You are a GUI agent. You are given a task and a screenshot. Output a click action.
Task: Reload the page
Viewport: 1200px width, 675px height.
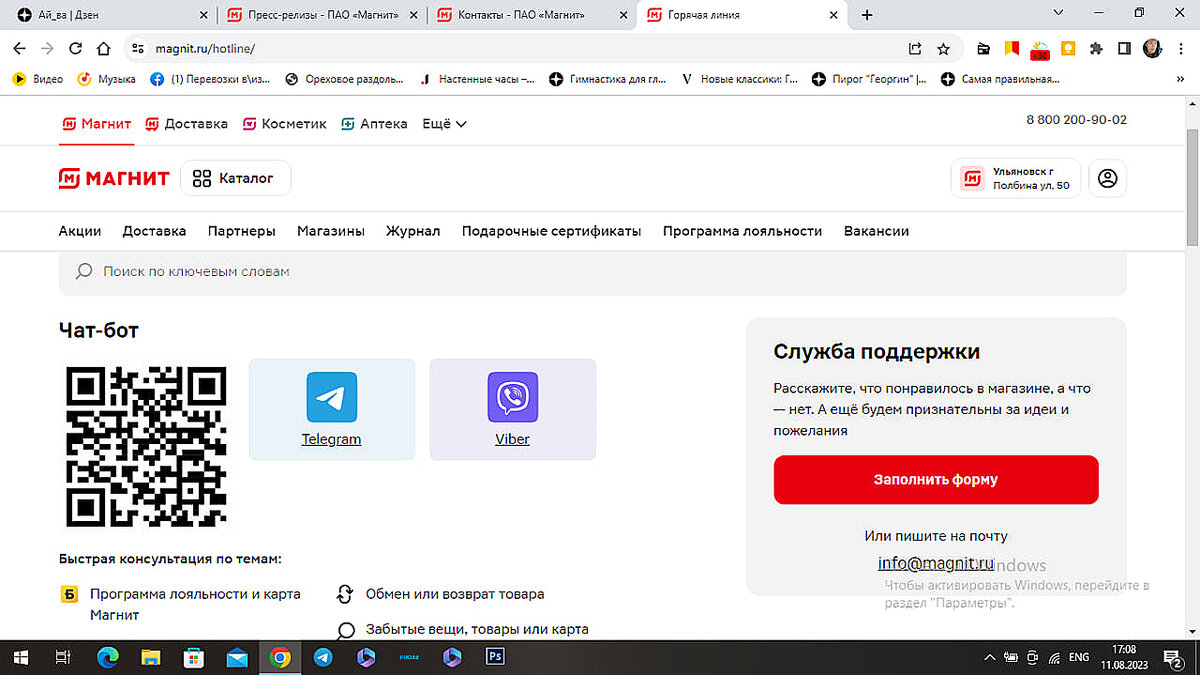tap(75, 48)
